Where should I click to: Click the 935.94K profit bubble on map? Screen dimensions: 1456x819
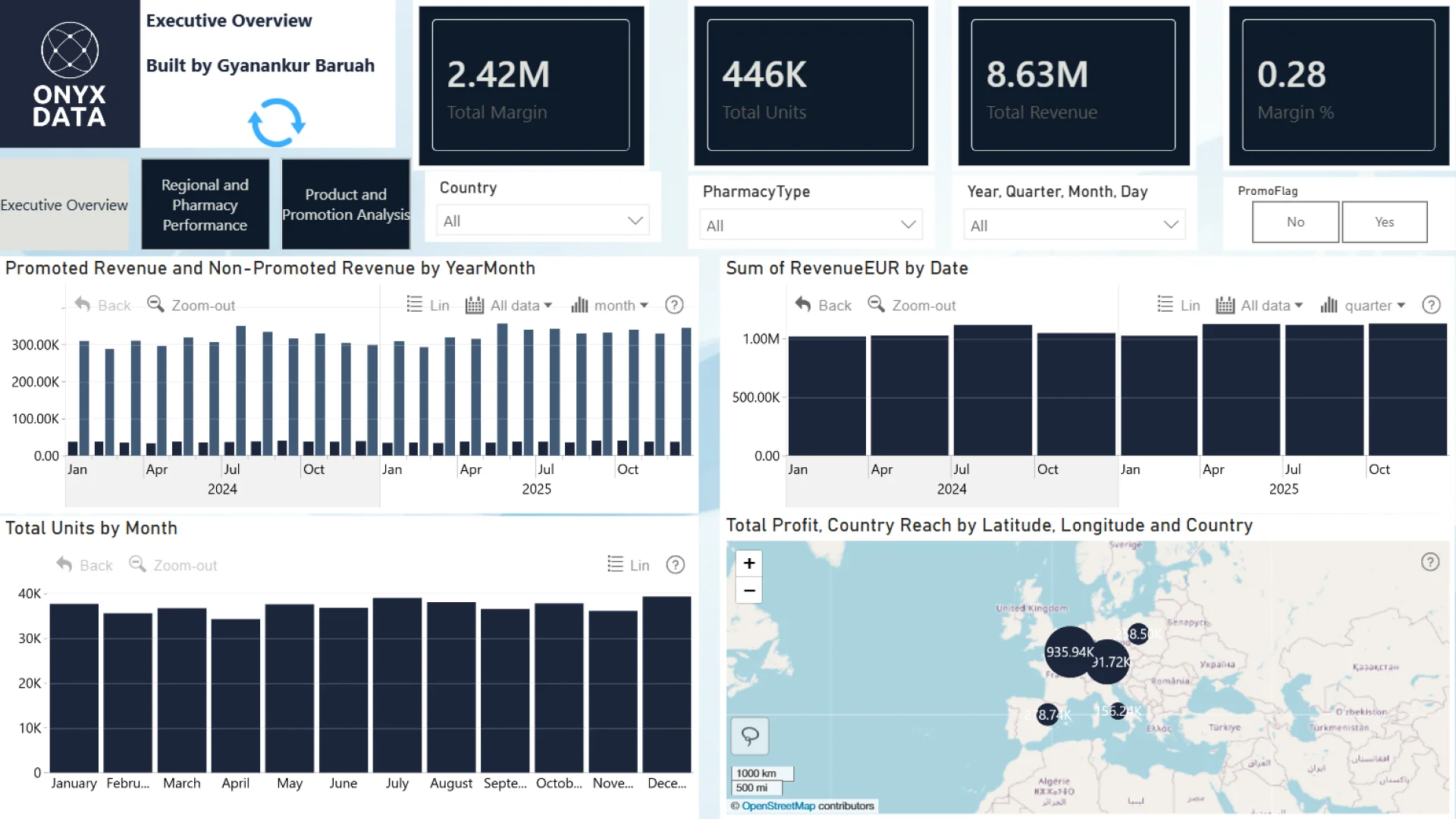click(1069, 652)
